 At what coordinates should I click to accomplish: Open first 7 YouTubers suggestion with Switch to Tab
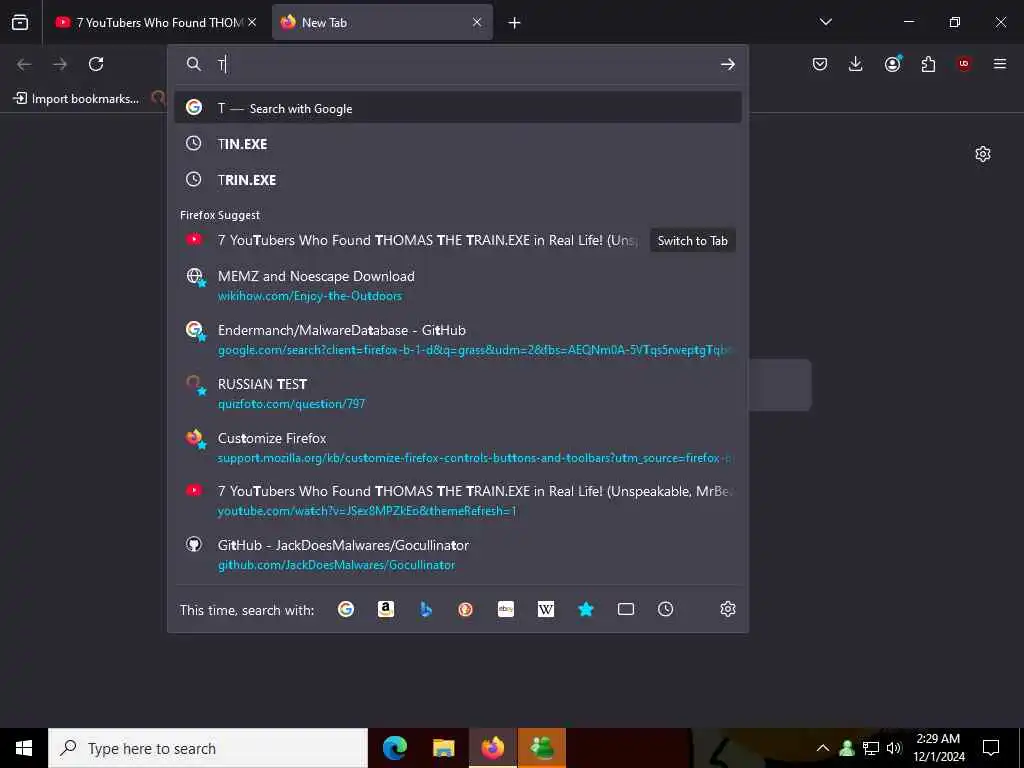coord(458,240)
